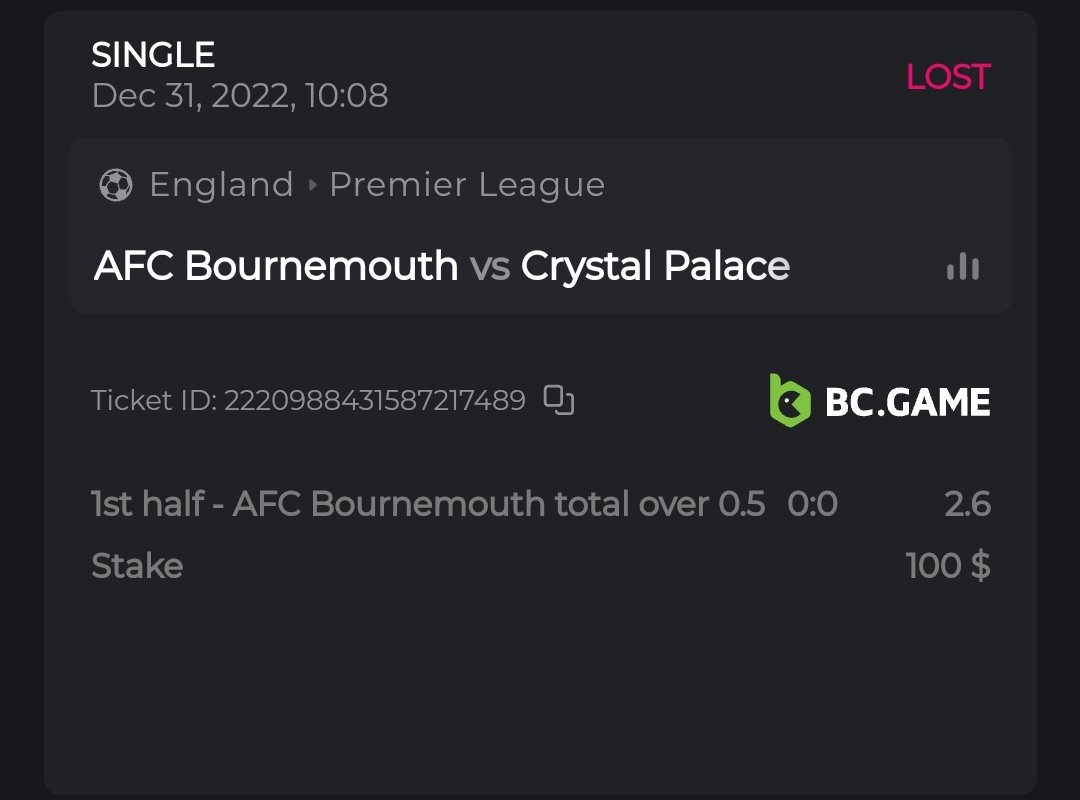Click the 2.6 odds value
The height and width of the screenshot is (800, 1080).
(x=967, y=504)
